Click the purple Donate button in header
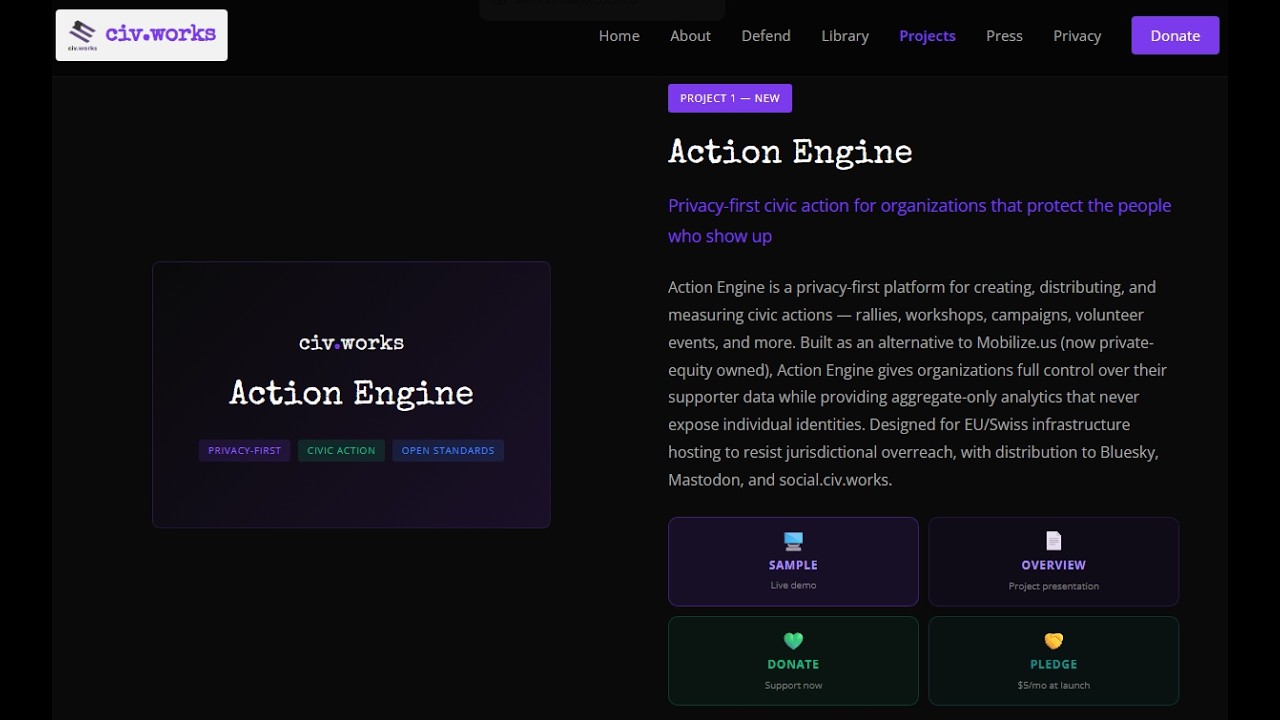This screenshot has height=720, width=1280. click(x=1175, y=35)
